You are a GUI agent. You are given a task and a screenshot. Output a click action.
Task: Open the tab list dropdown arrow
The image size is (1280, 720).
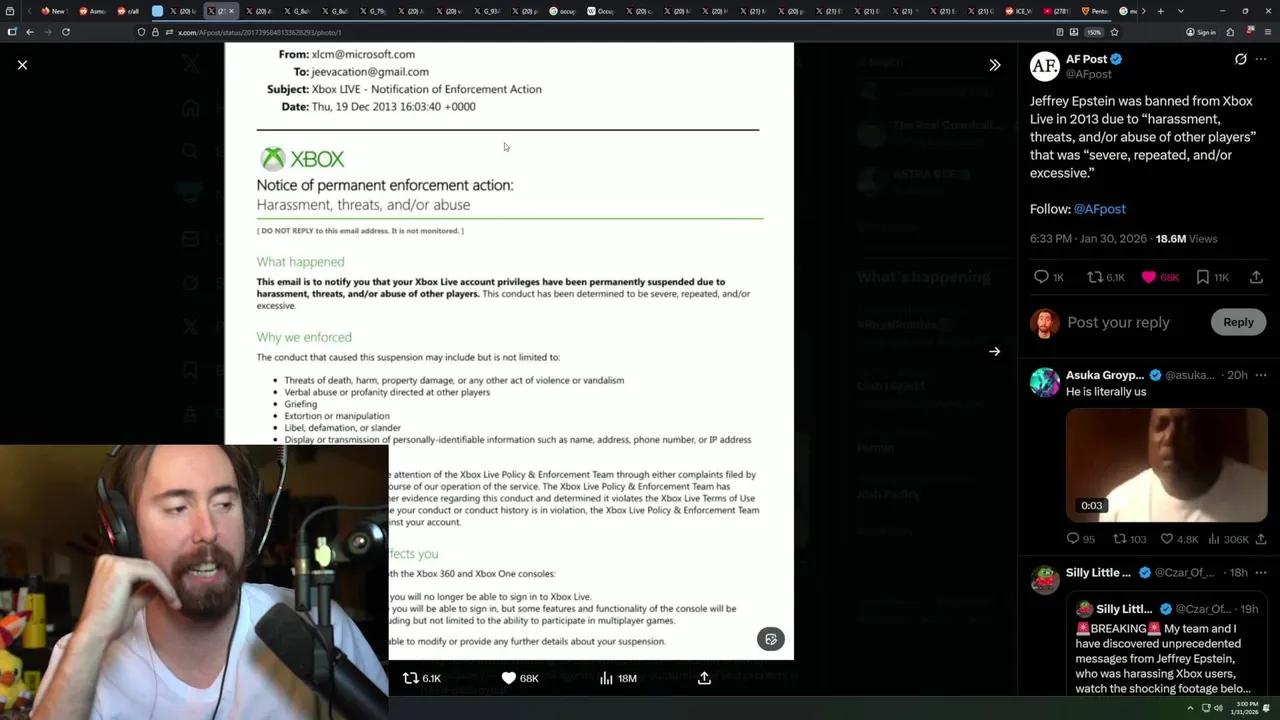(x=1181, y=11)
